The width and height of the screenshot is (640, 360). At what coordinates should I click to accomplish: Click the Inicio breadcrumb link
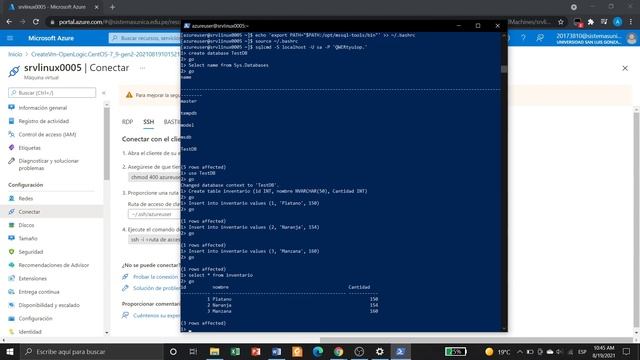(15, 54)
